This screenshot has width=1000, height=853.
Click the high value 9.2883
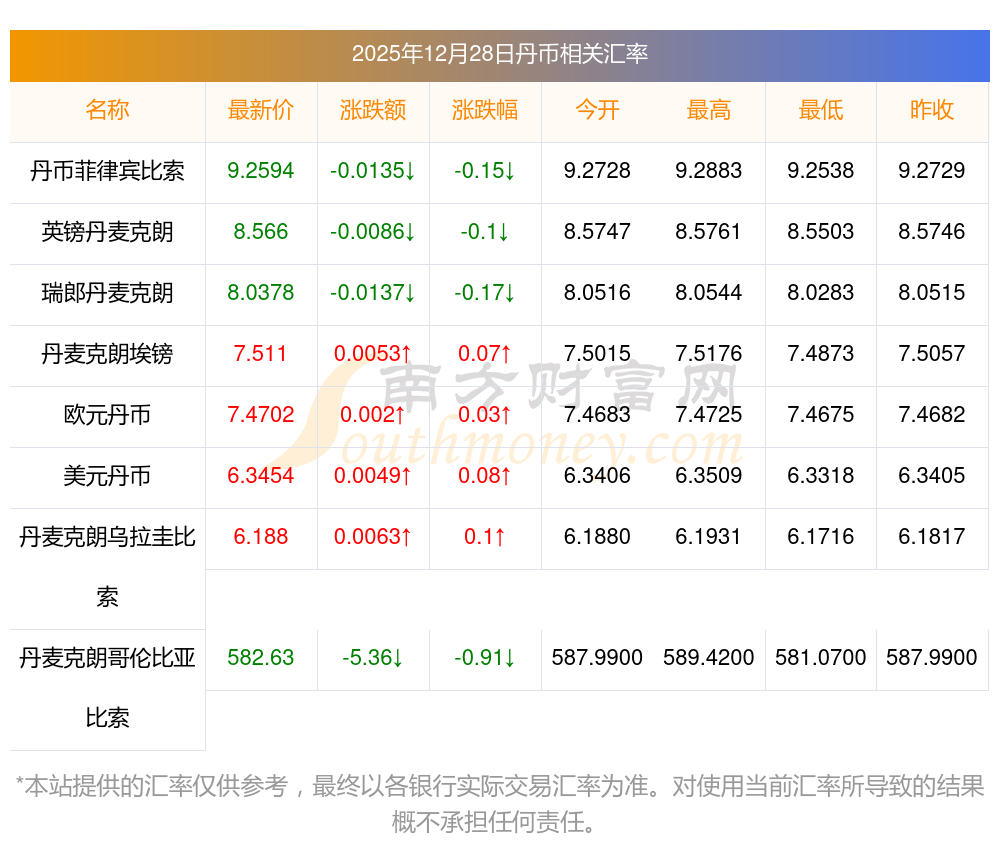tap(709, 171)
